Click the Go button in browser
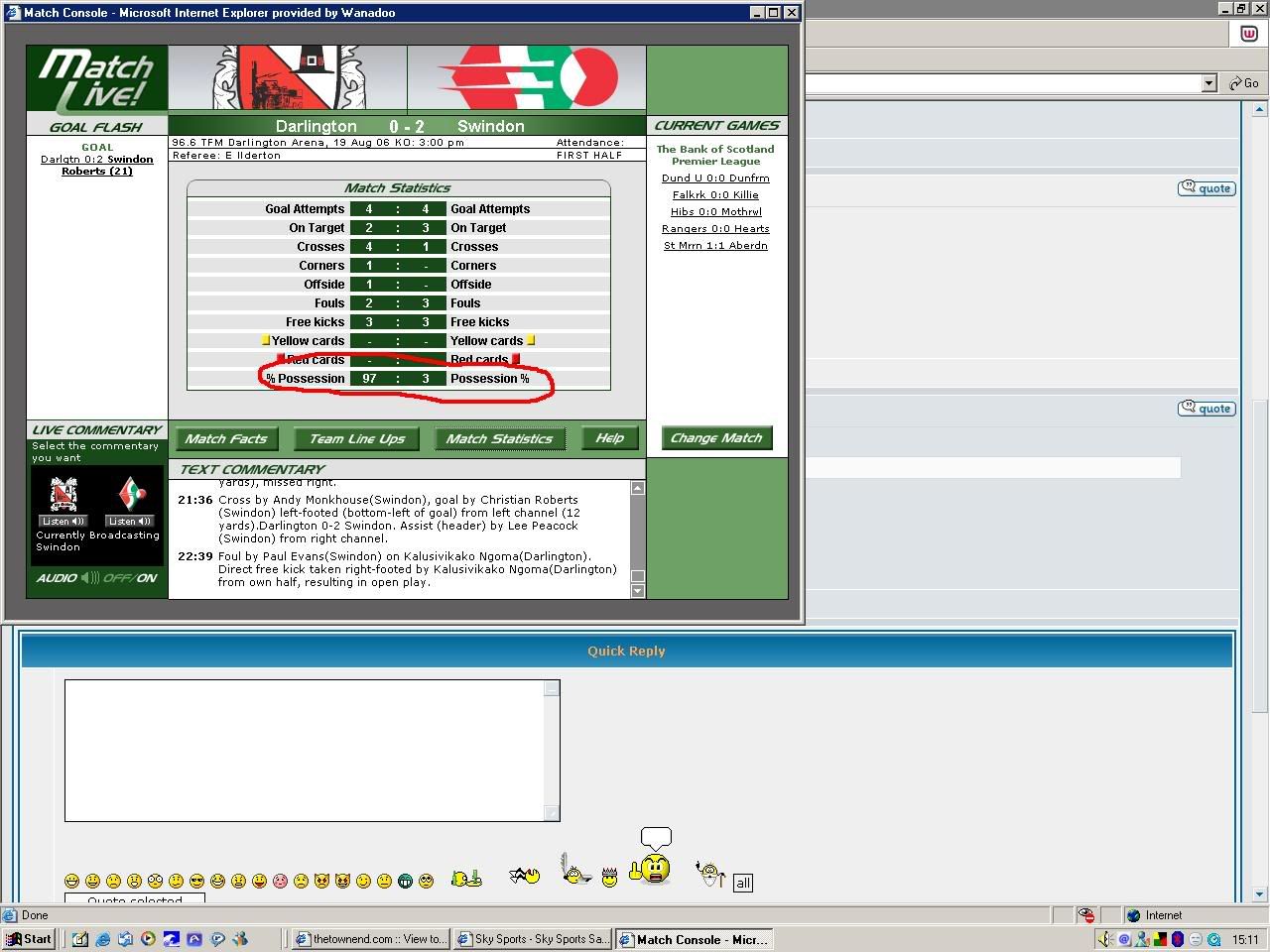The image size is (1270, 952). [1244, 83]
